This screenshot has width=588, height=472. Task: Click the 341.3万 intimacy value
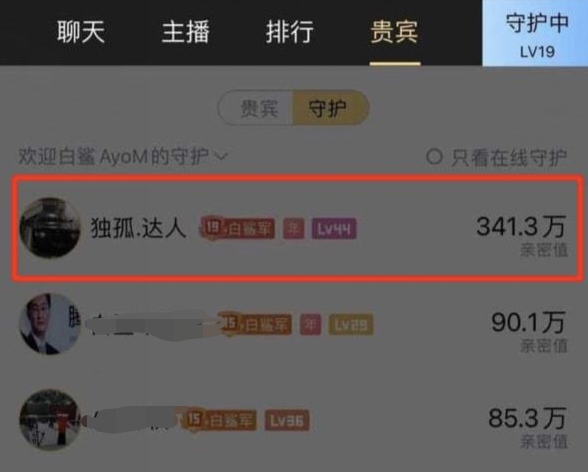pos(521,227)
